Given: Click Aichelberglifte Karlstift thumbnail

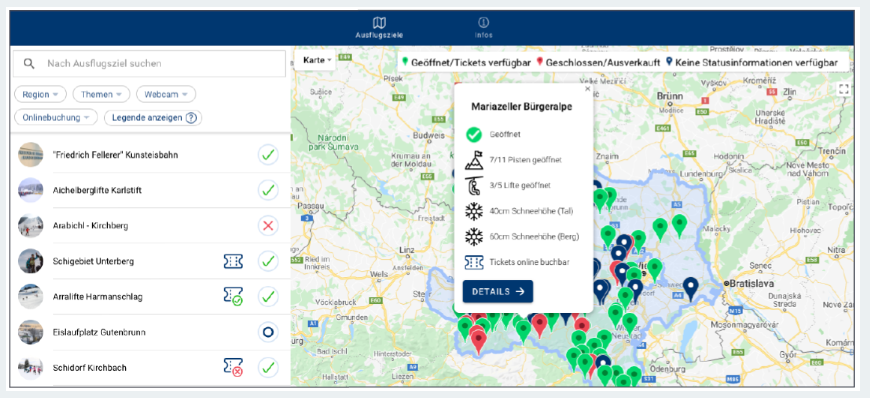Looking at the screenshot, I should pos(31,190).
